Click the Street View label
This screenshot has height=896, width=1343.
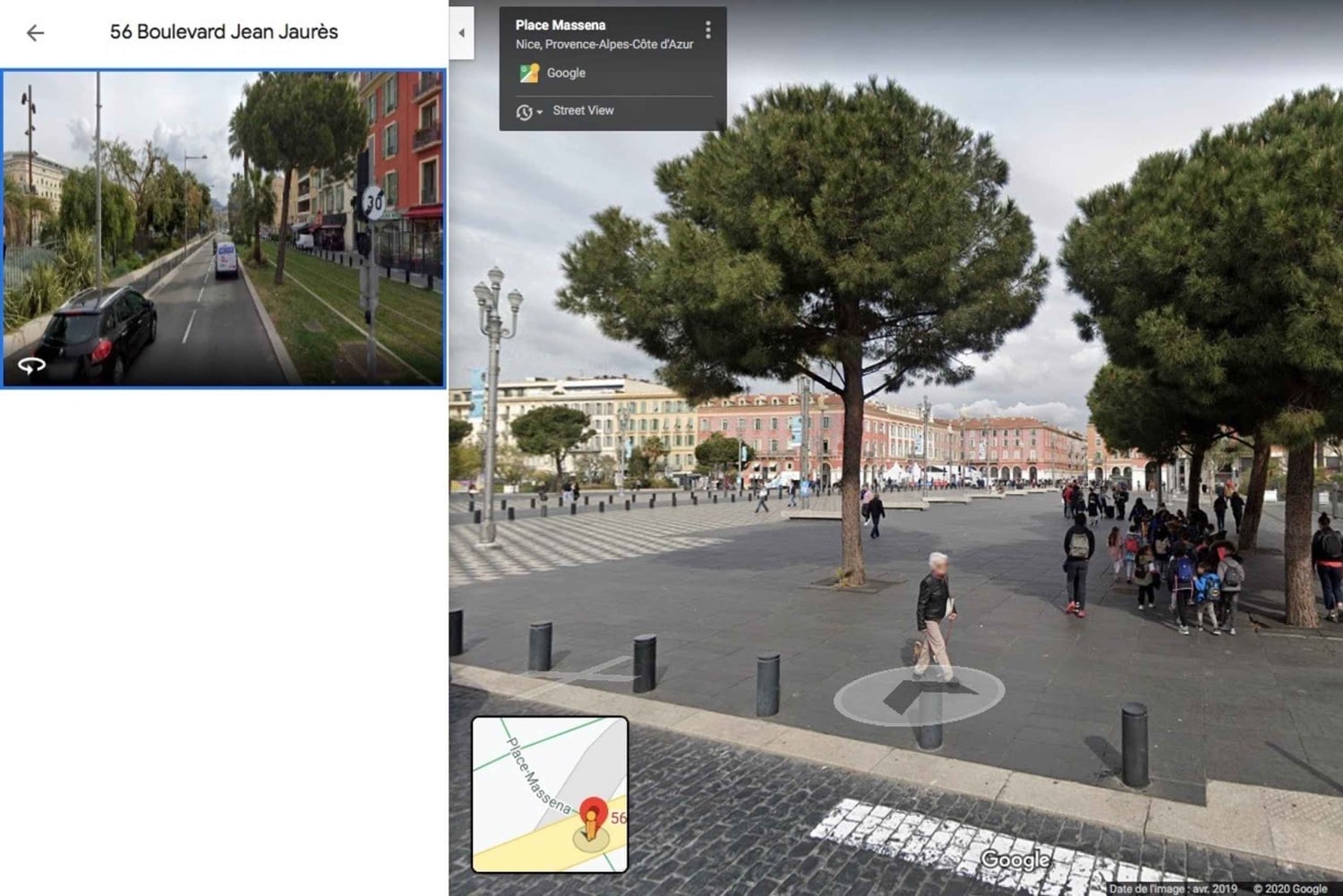click(x=583, y=110)
